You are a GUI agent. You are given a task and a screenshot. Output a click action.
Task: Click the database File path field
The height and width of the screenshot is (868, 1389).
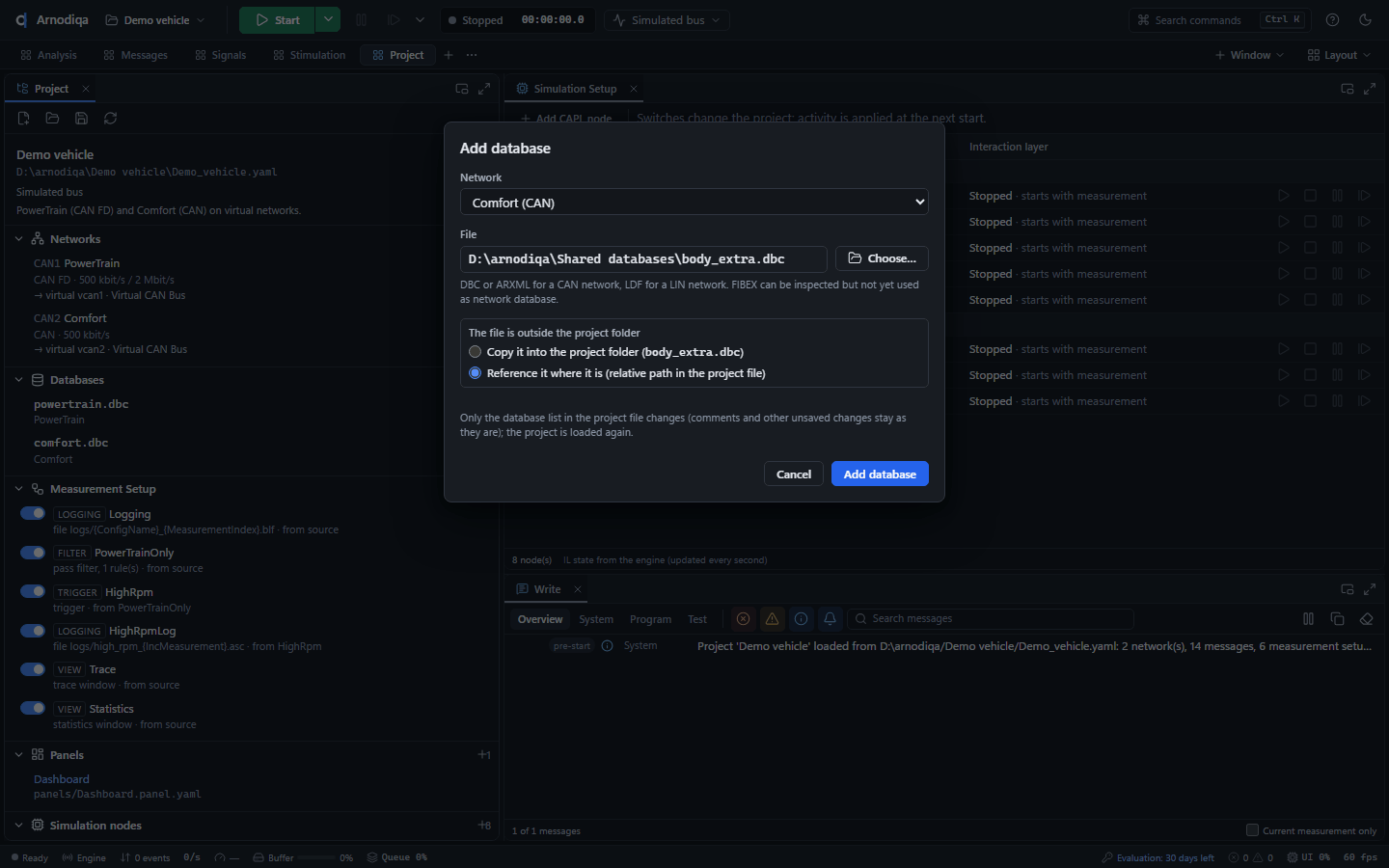[643, 258]
